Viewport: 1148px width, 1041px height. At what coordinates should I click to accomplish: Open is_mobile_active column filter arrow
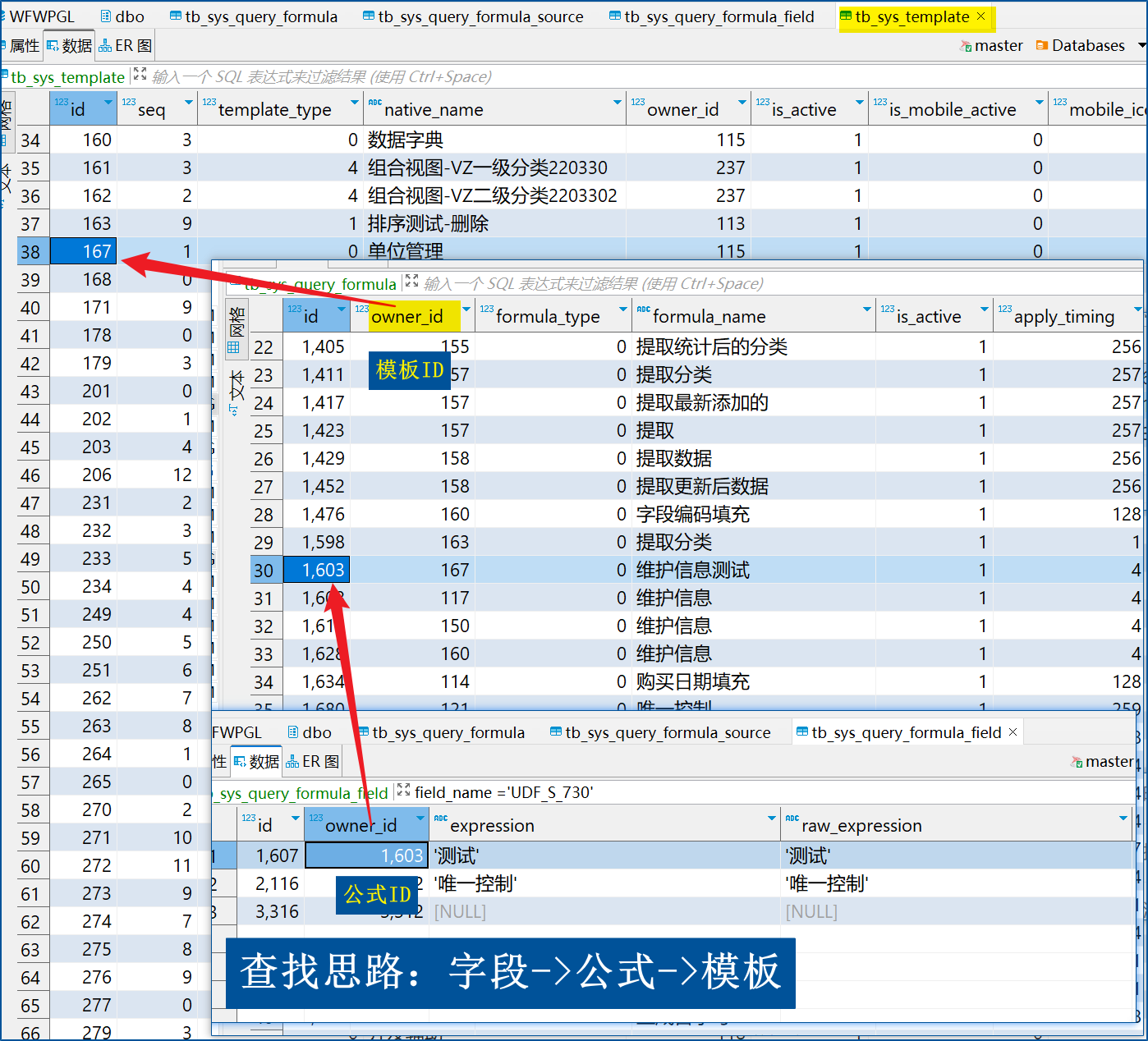point(1040,103)
